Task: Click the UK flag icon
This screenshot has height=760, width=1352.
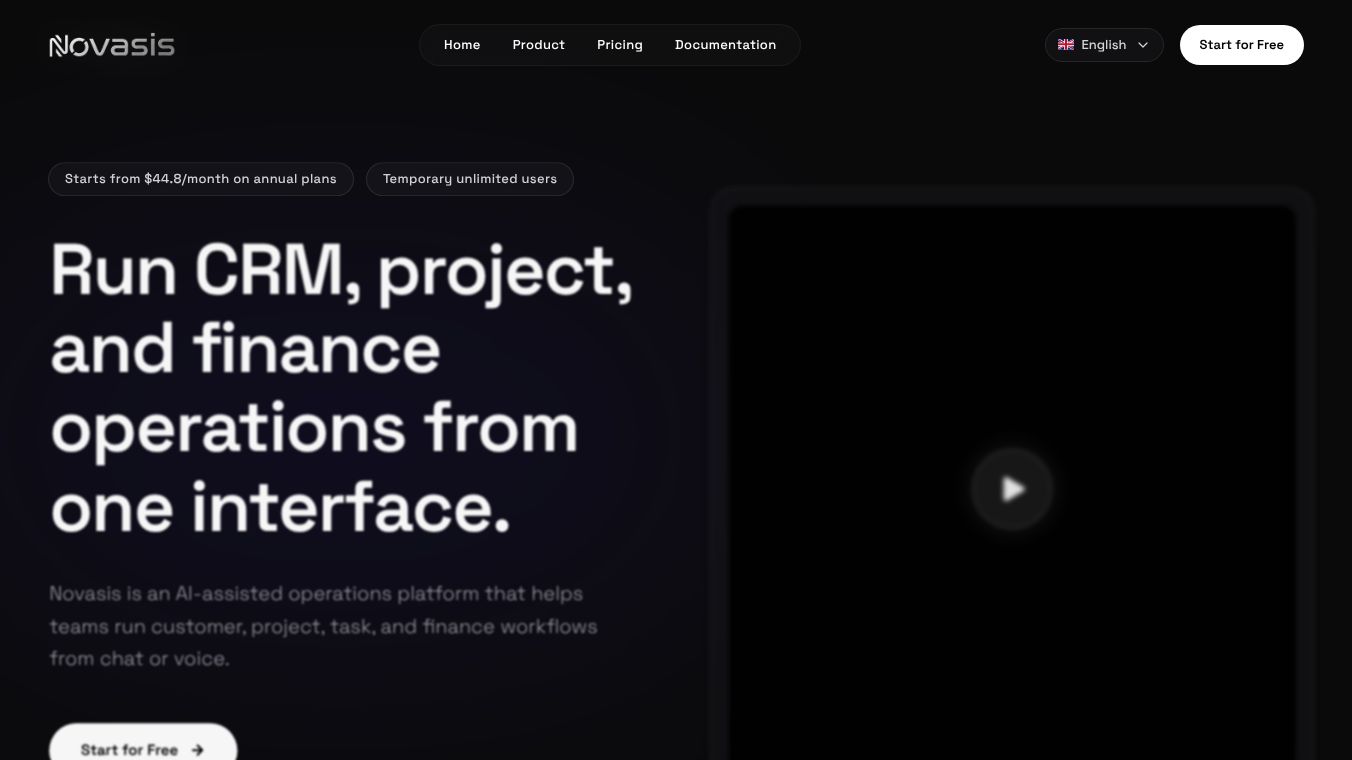Action: tap(1066, 45)
